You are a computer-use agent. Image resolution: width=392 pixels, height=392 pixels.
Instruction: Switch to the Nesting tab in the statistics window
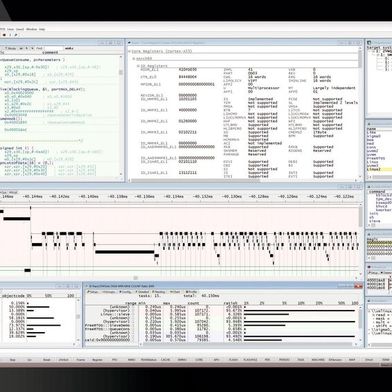(x=159, y=292)
